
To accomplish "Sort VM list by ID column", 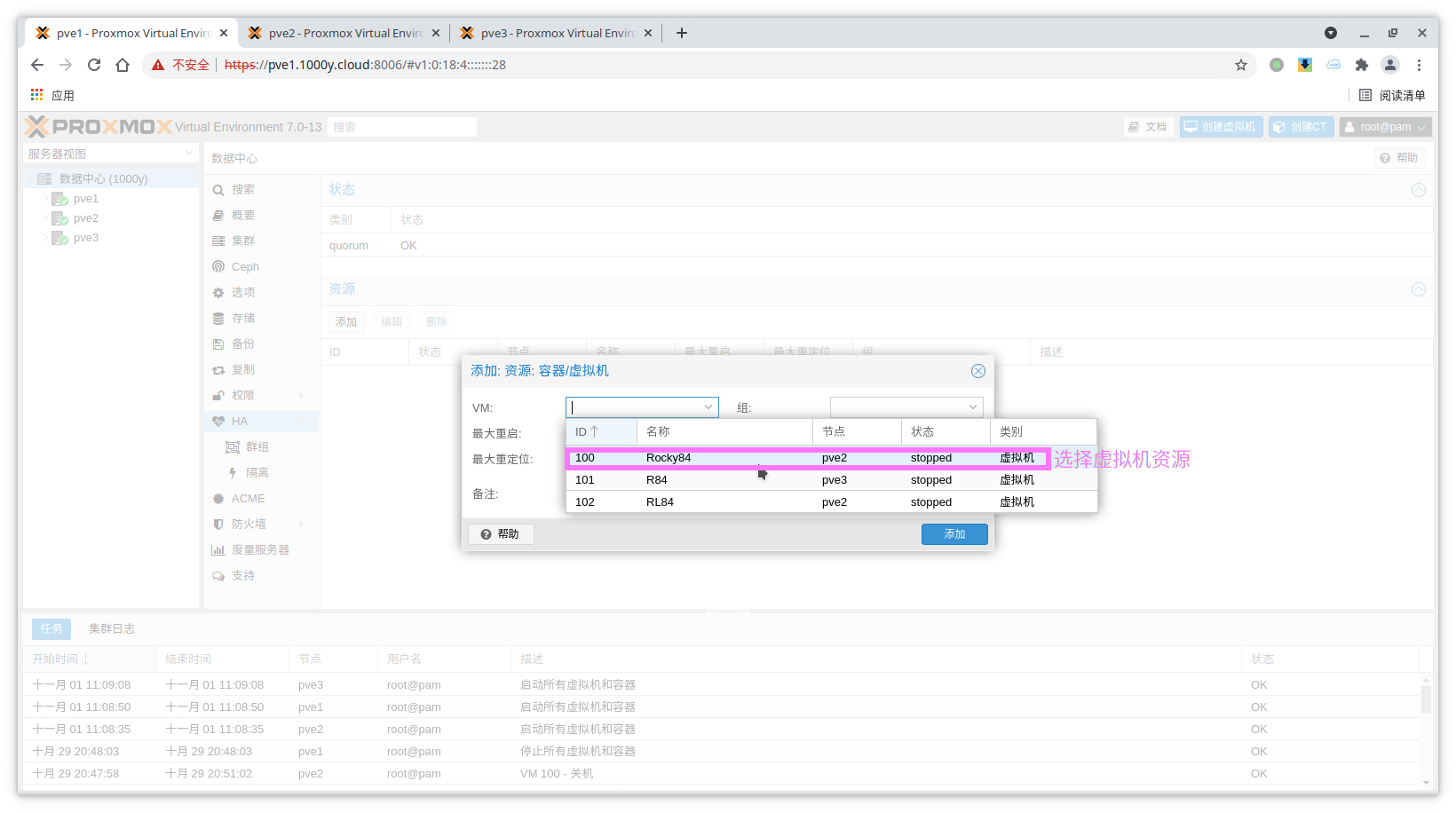I will pyautogui.click(x=601, y=432).
